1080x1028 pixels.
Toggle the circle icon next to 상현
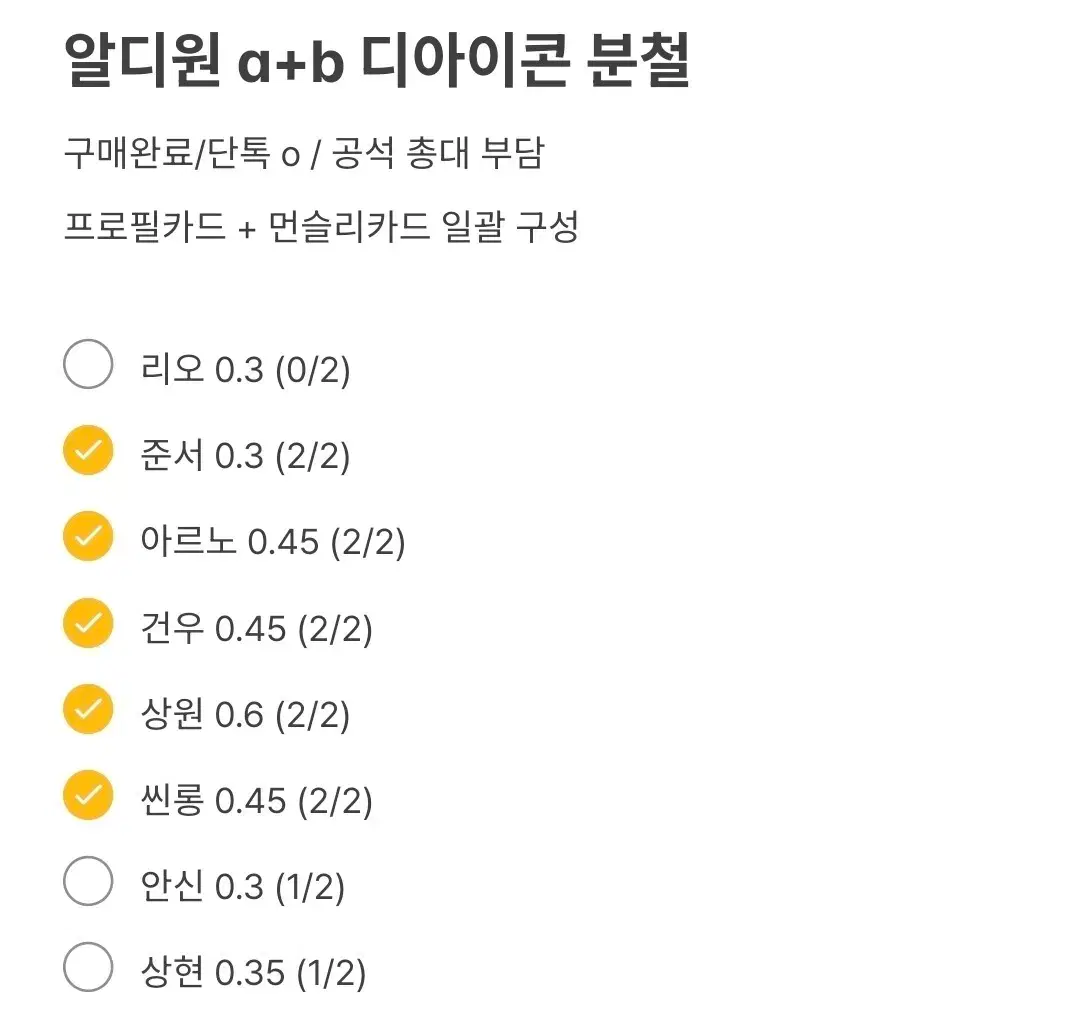pyautogui.click(x=87, y=967)
